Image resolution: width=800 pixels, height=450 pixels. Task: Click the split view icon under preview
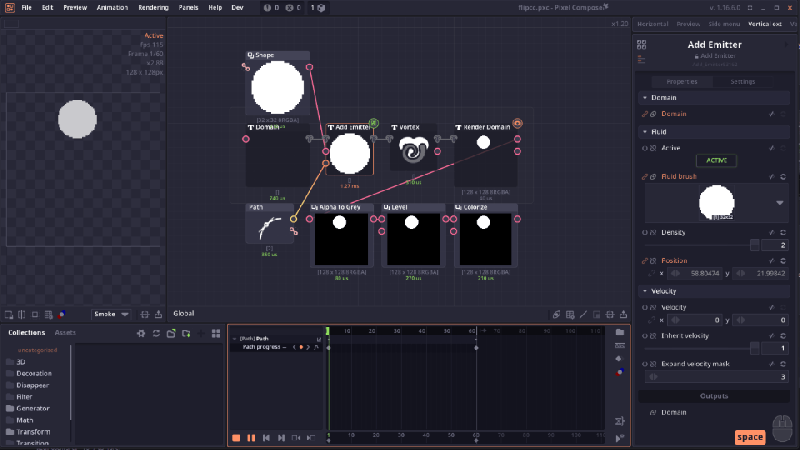pyautogui.click(x=21, y=314)
